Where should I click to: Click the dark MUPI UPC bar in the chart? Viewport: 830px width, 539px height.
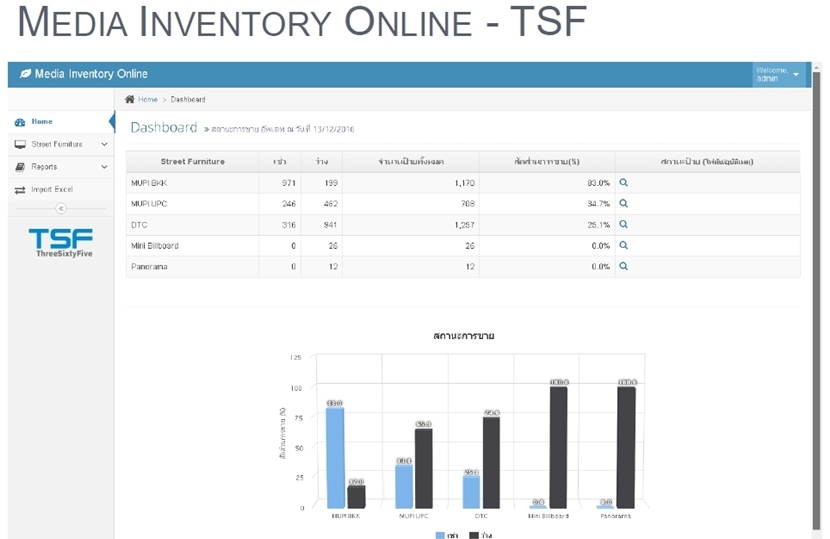tap(423, 469)
